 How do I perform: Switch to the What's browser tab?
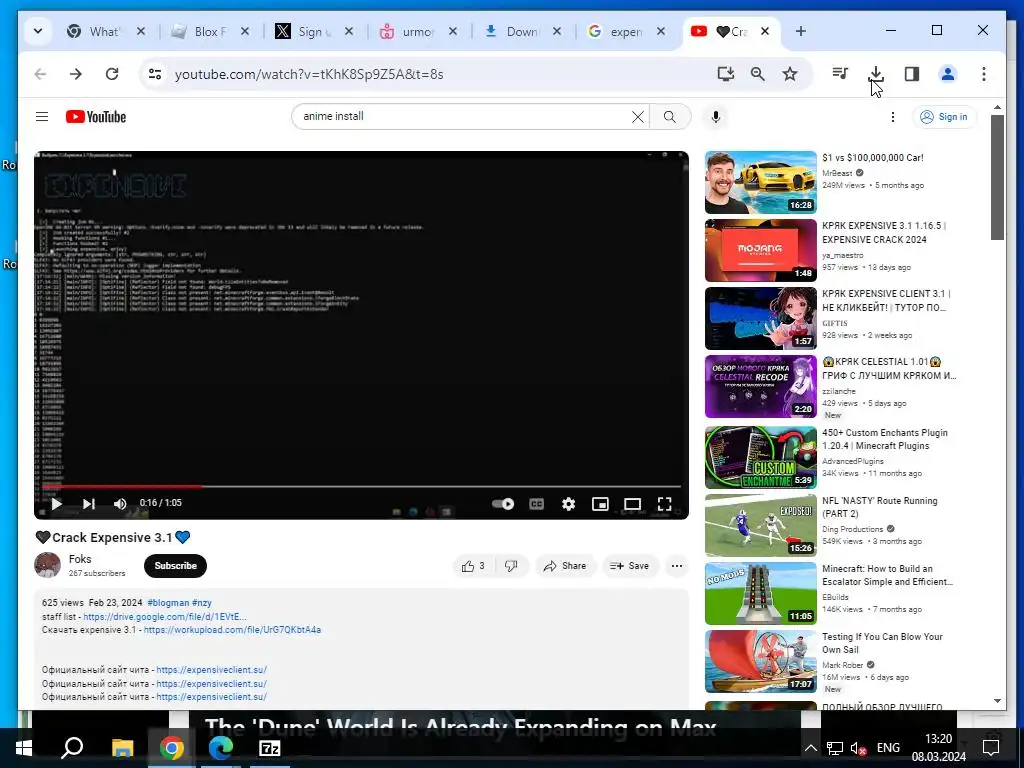pyautogui.click(x=105, y=31)
